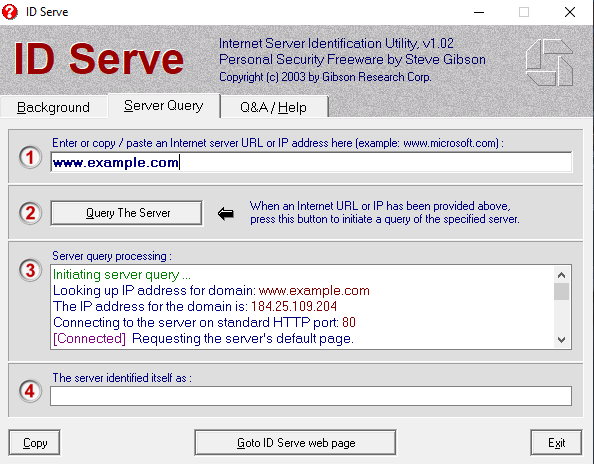Click the scroll up arrow in query log
The height and width of the screenshot is (464, 594).
(561, 275)
